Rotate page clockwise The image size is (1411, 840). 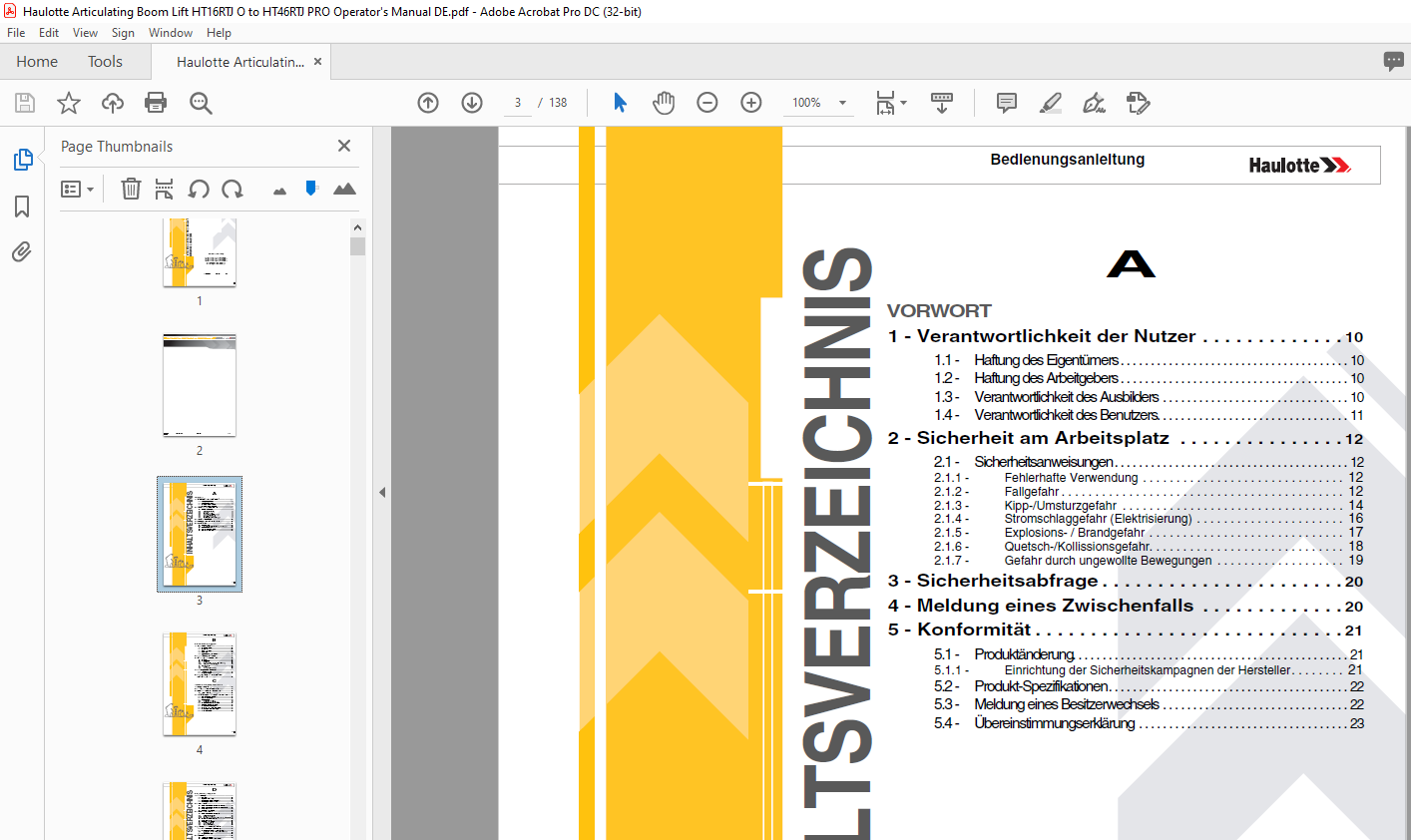[233, 189]
